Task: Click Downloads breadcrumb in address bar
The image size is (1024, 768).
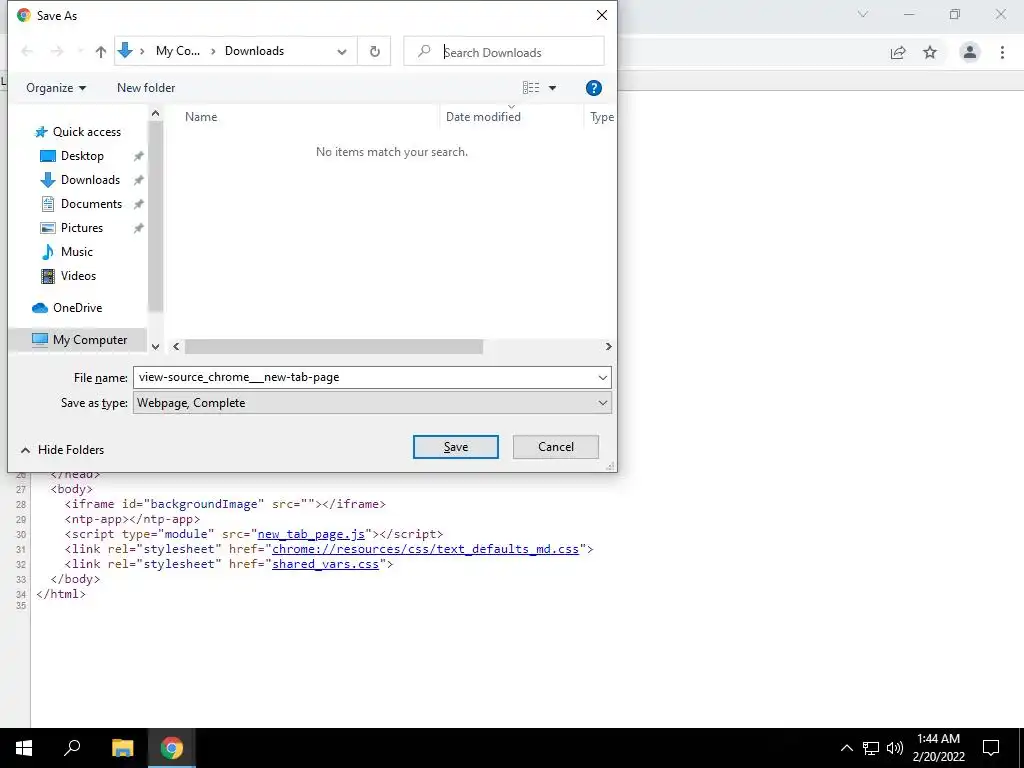Action: 255,51
